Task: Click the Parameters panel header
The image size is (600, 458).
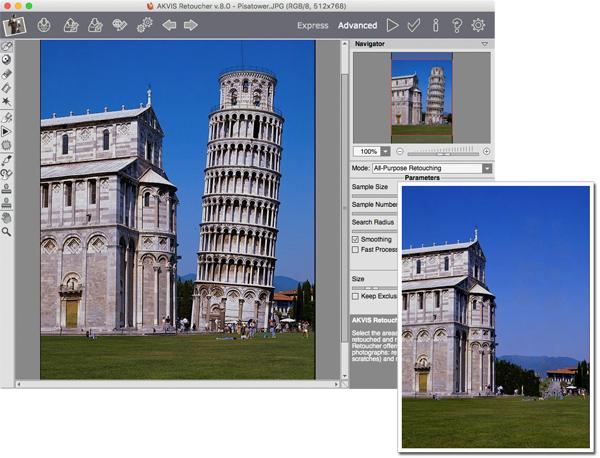Action: point(422,178)
